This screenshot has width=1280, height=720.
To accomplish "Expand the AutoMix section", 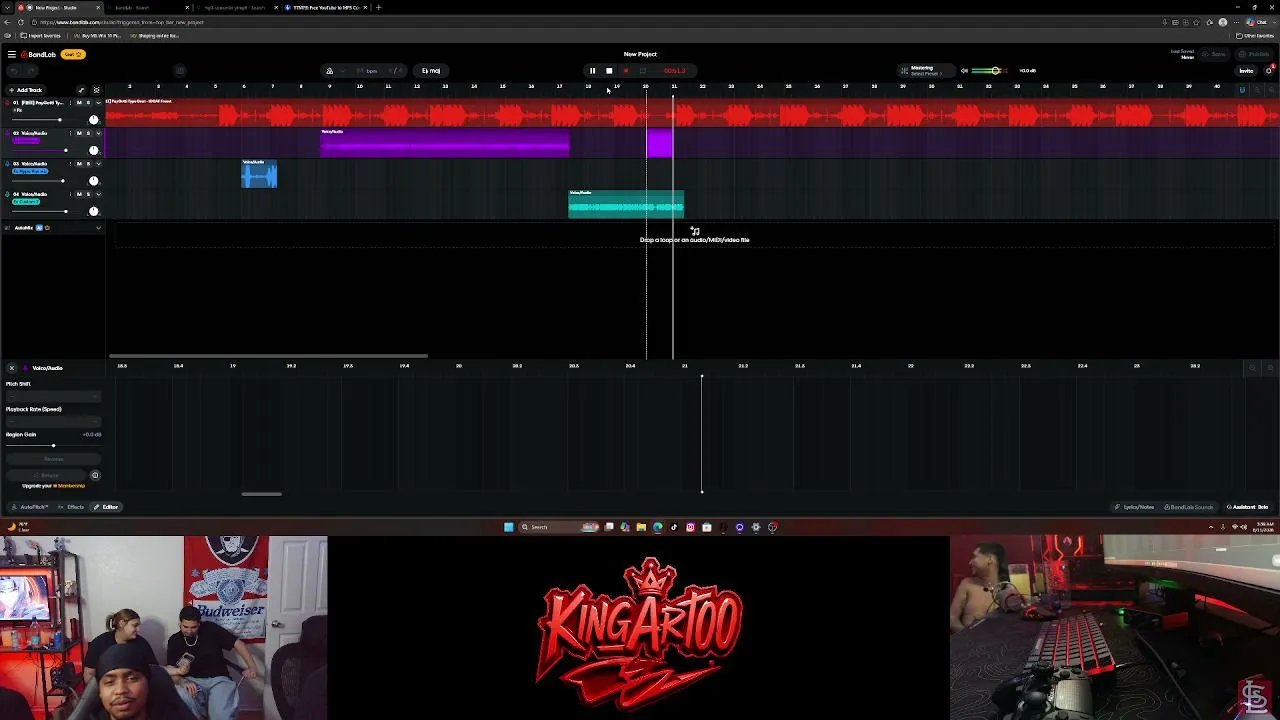I will tap(98, 228).
